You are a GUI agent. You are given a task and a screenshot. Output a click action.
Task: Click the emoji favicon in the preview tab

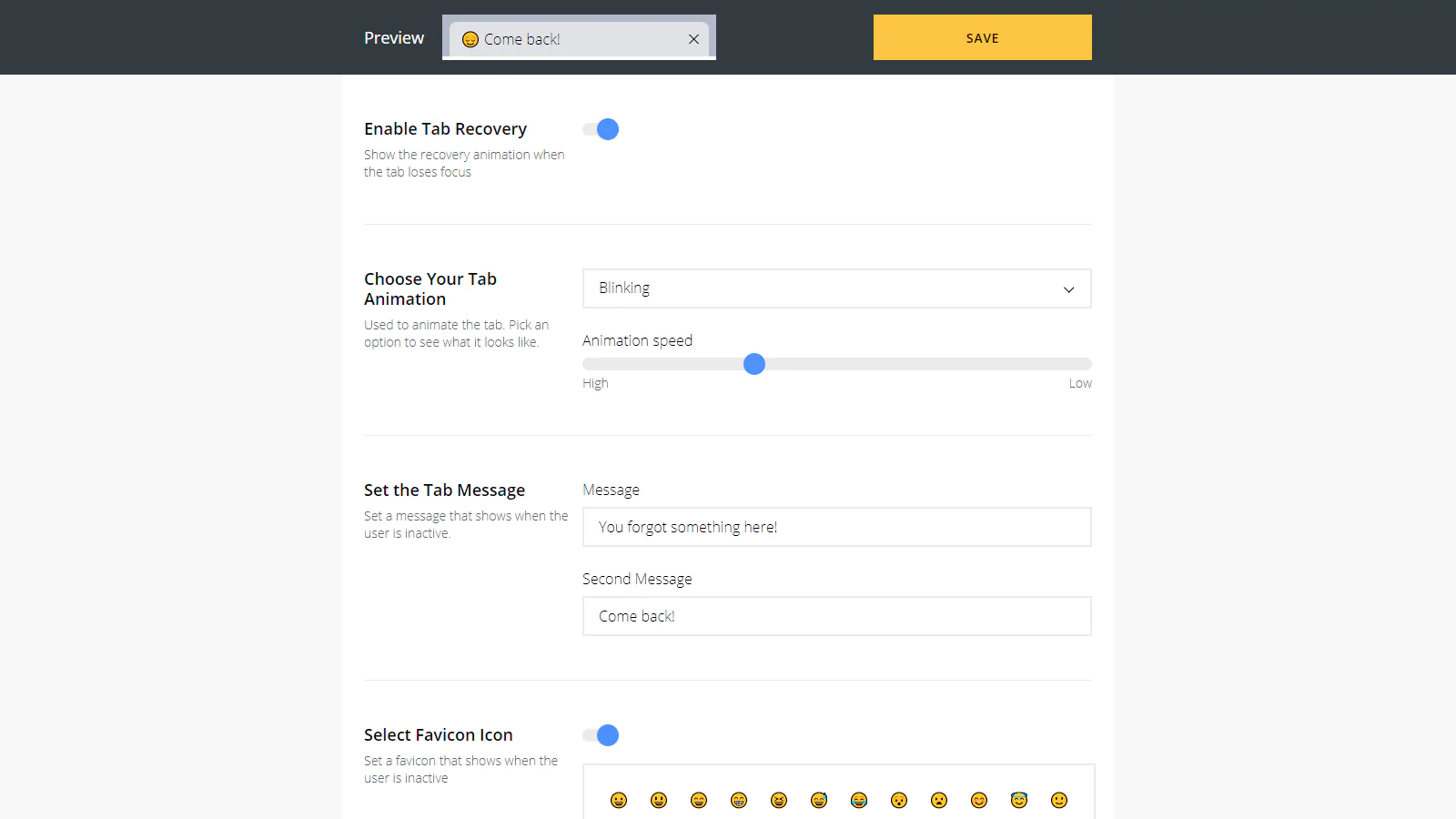[470, 39]
